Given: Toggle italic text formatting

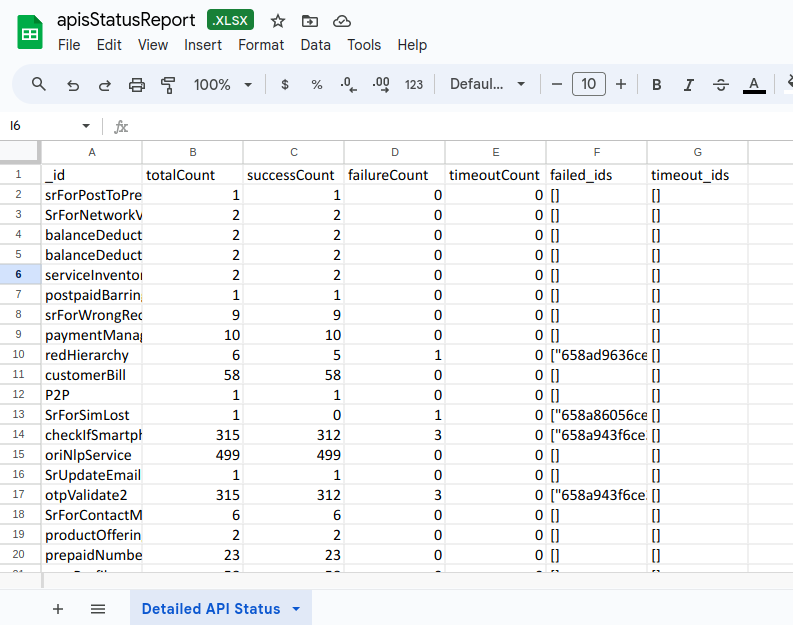Looking at the screenshot, I should (x=688, y=85).
